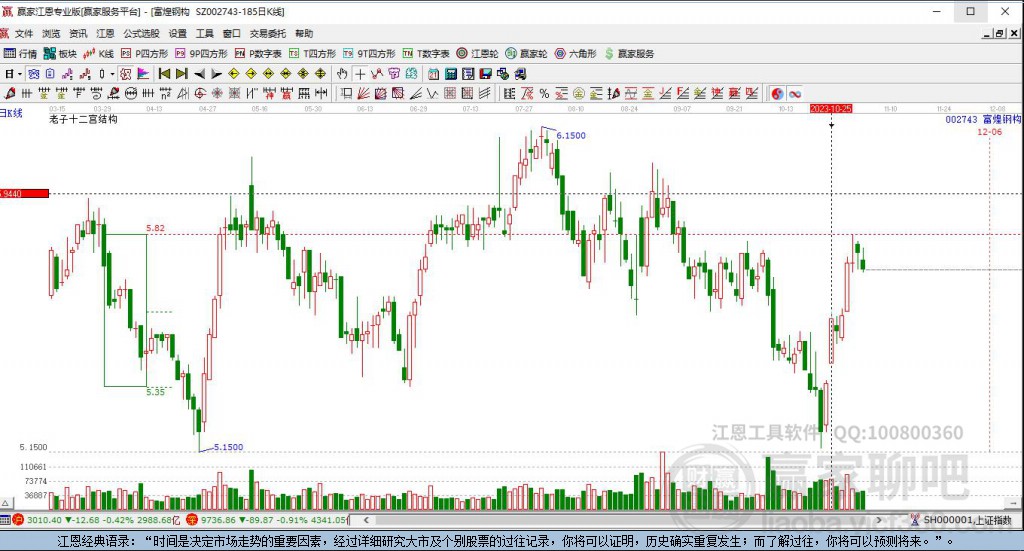Open the P四方形 square tool
Image resolution: width=1024 pixels, height=551 pixels.
(x=144, y=54)
